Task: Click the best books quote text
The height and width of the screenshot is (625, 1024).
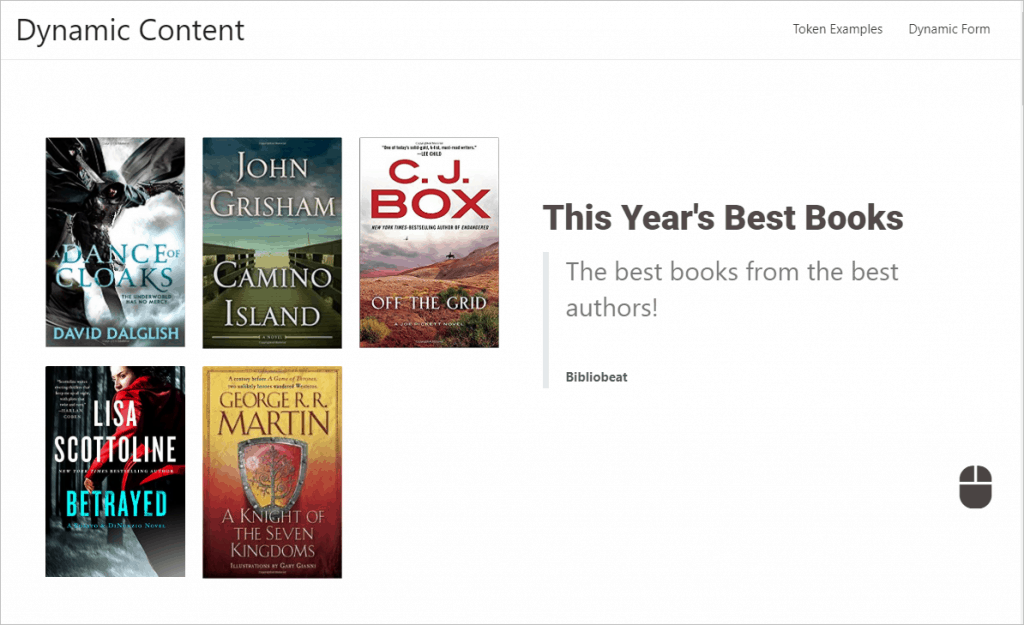Action: (x=731, y=289)
